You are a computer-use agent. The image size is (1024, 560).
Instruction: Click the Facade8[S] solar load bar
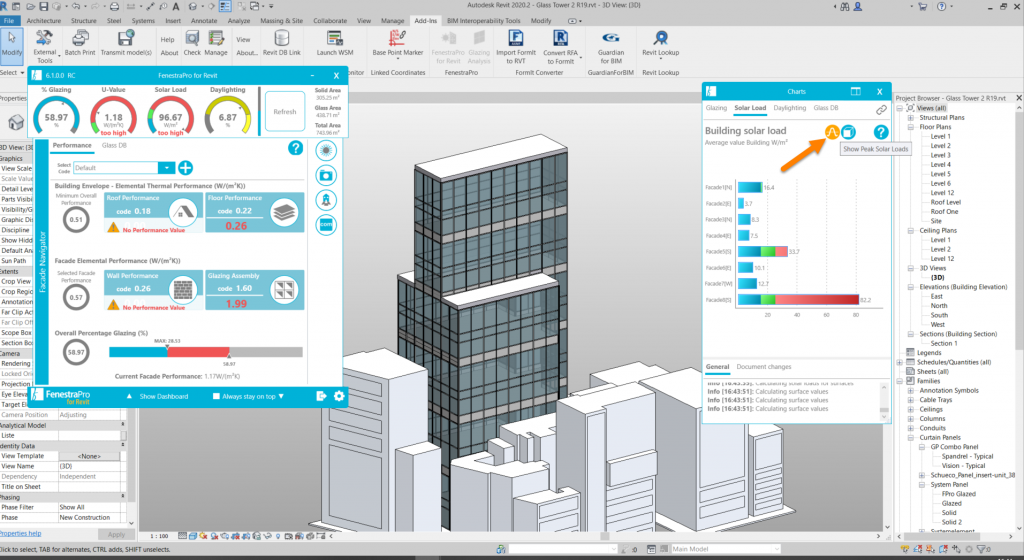click(x=798, y=300)
